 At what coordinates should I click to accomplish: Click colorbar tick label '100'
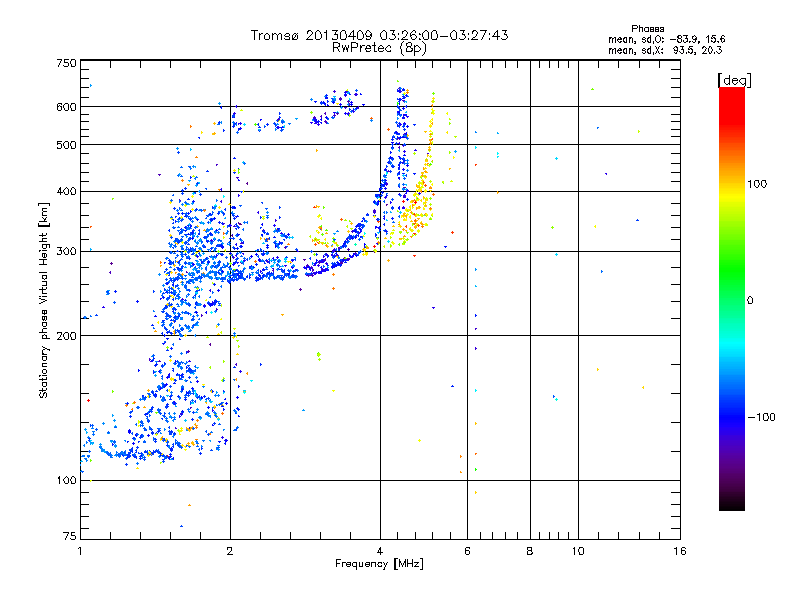click(757, 184)
